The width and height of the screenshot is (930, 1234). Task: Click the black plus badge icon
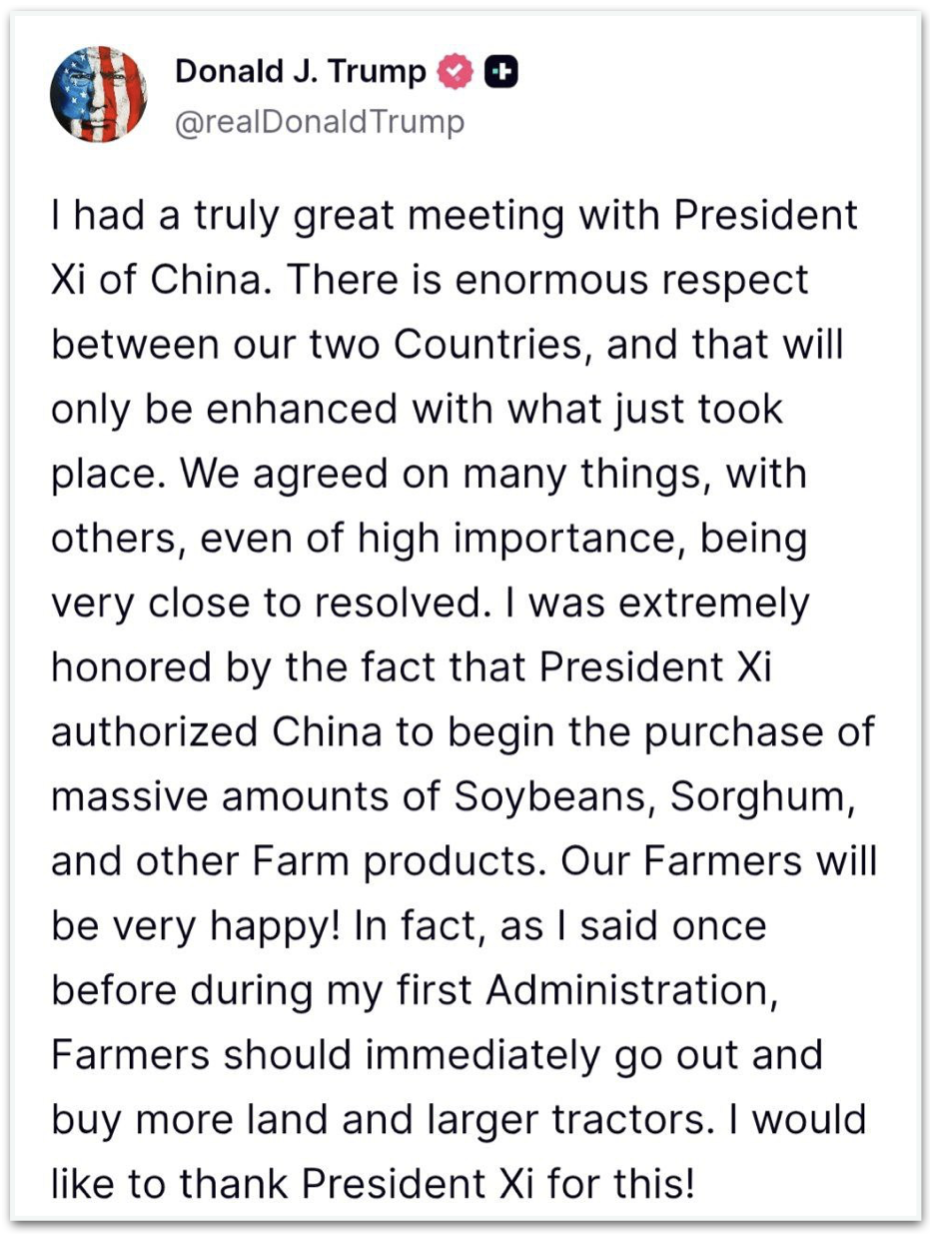500,72
